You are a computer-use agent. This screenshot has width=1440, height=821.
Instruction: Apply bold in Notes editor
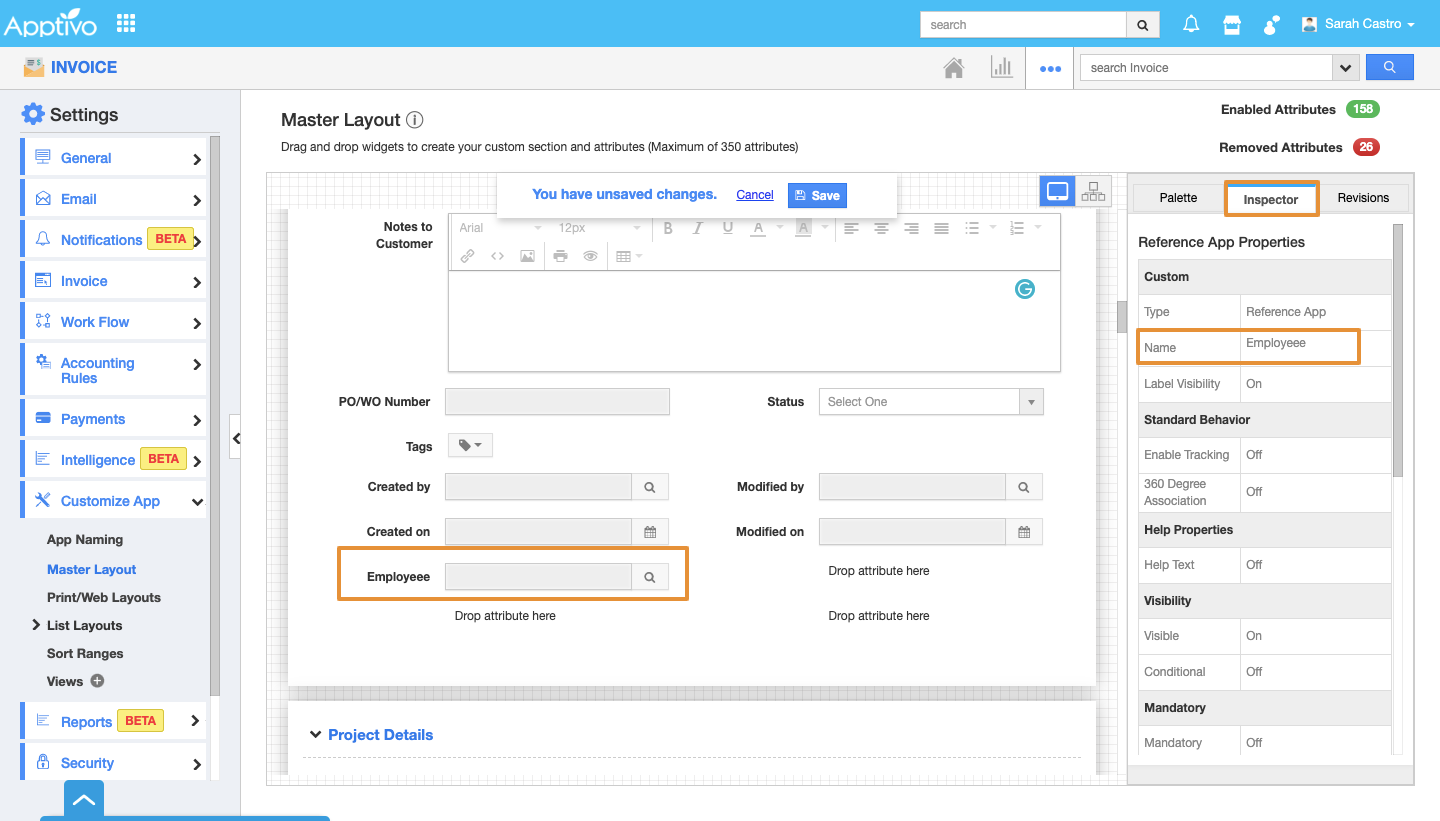coord(668,228)
